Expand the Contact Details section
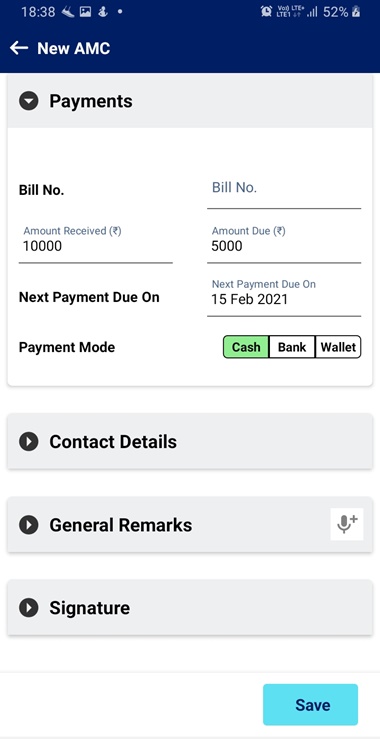This screenshot has height=739, width=380. (190, 442)
